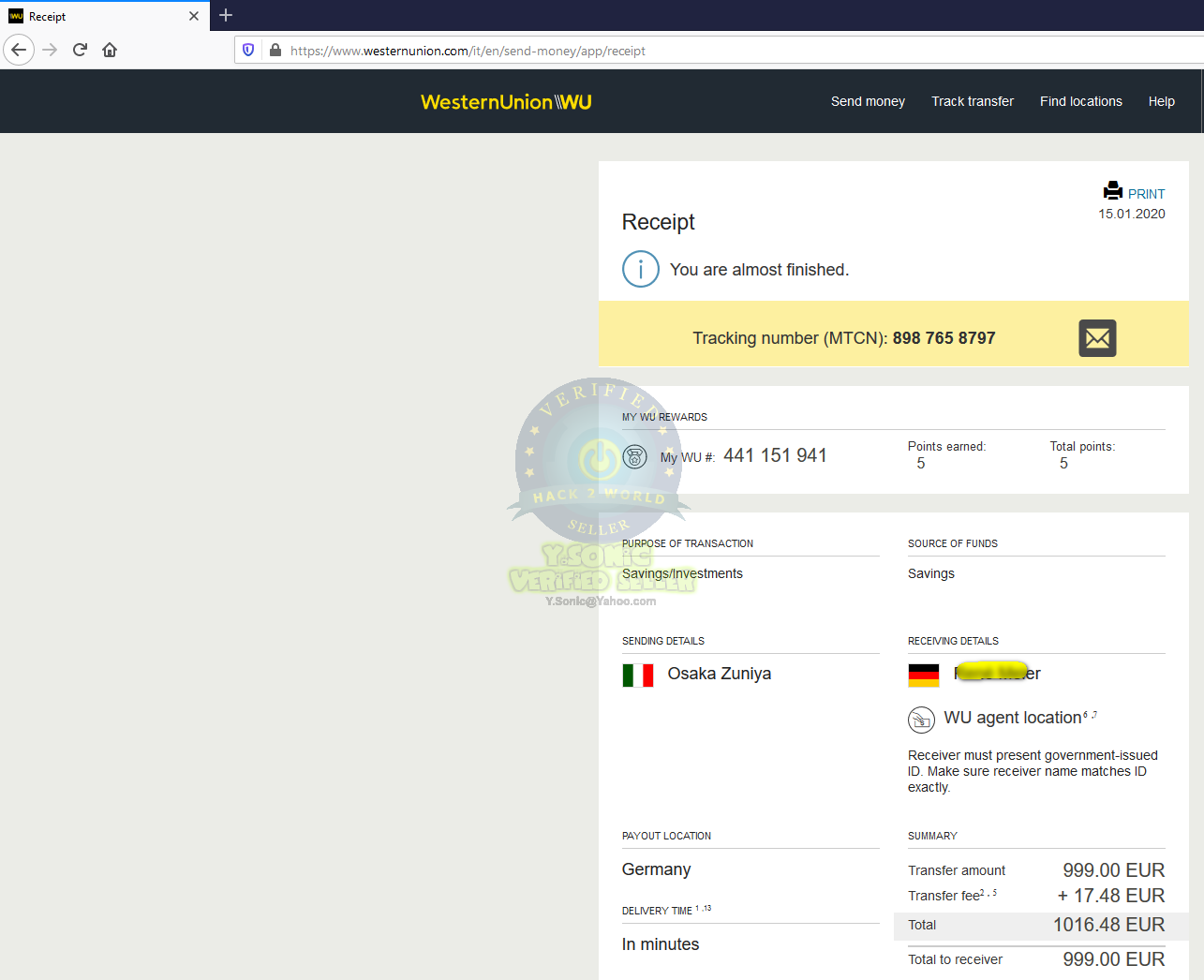Click the government-issued ID notice text

click(1033, 771)
